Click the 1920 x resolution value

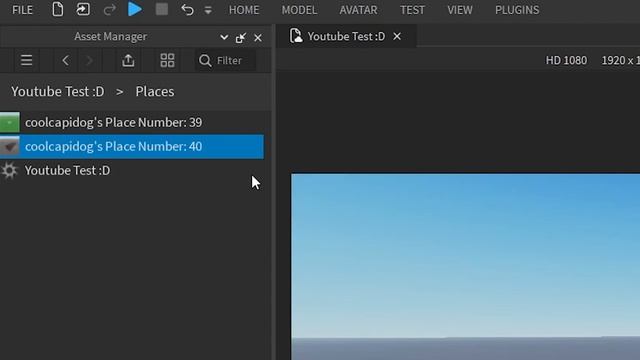point(620,60)
